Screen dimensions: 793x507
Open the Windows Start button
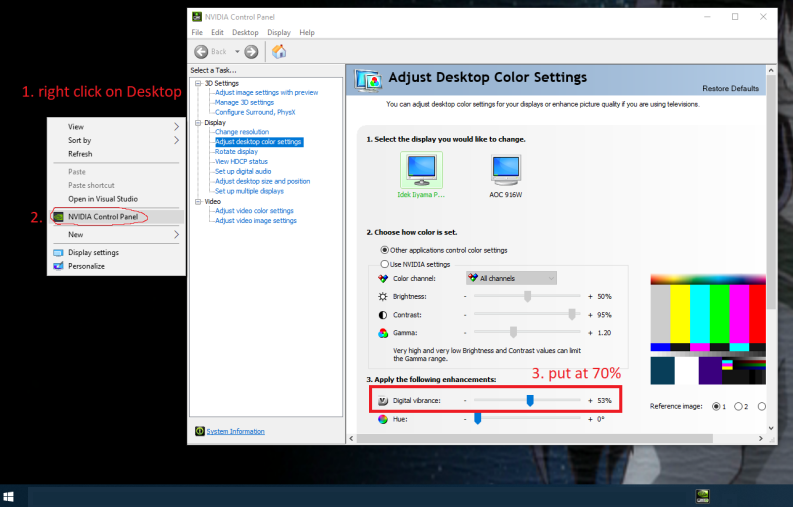[x=8, y=496]
